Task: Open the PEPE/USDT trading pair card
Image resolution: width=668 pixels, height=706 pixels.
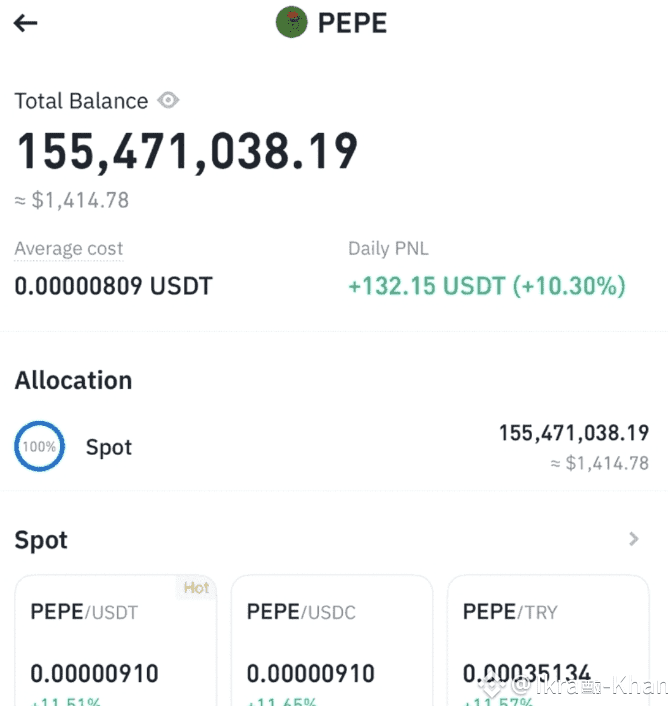Action: pyautogui.click(x=116, y=640)
